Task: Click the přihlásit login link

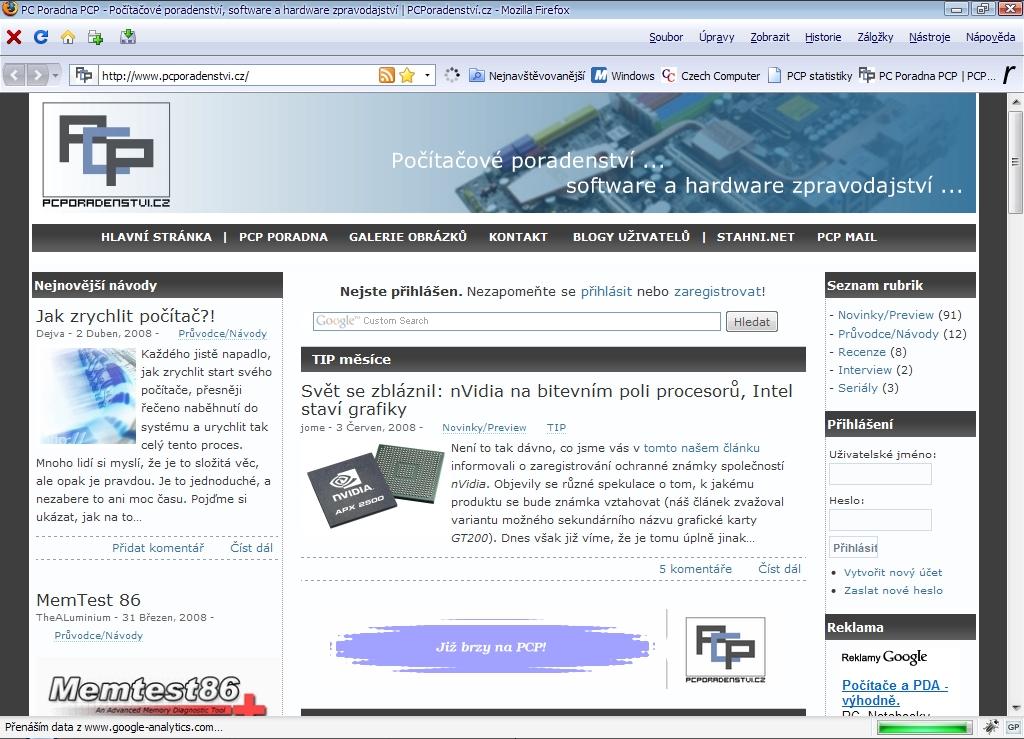Action: (x=606, y=291)
